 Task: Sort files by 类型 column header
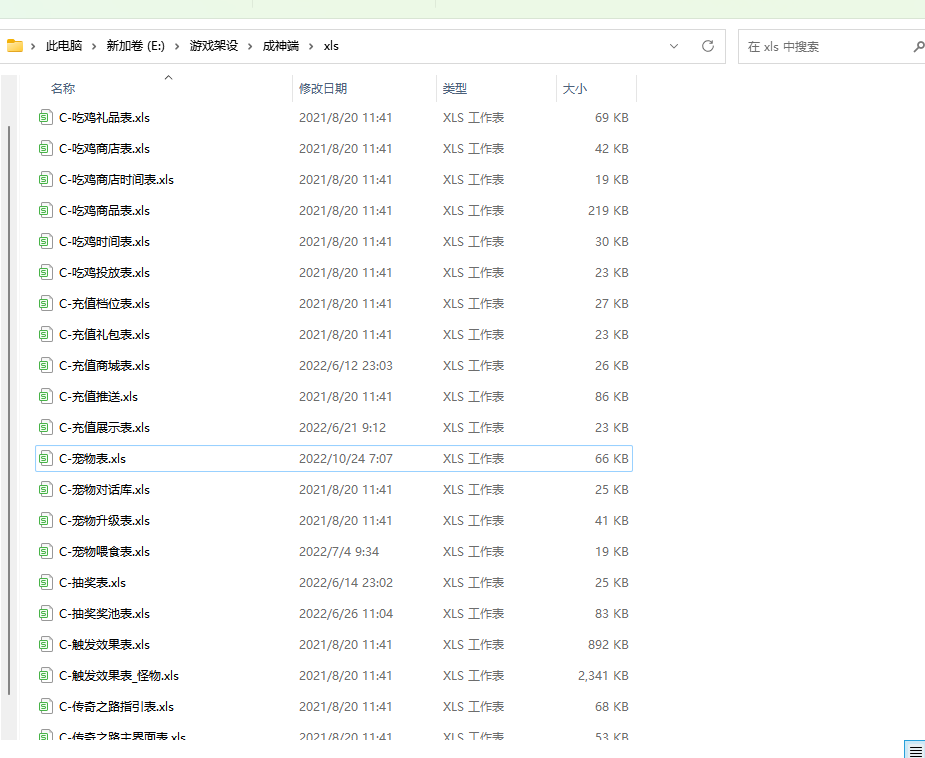coord(455,88)
